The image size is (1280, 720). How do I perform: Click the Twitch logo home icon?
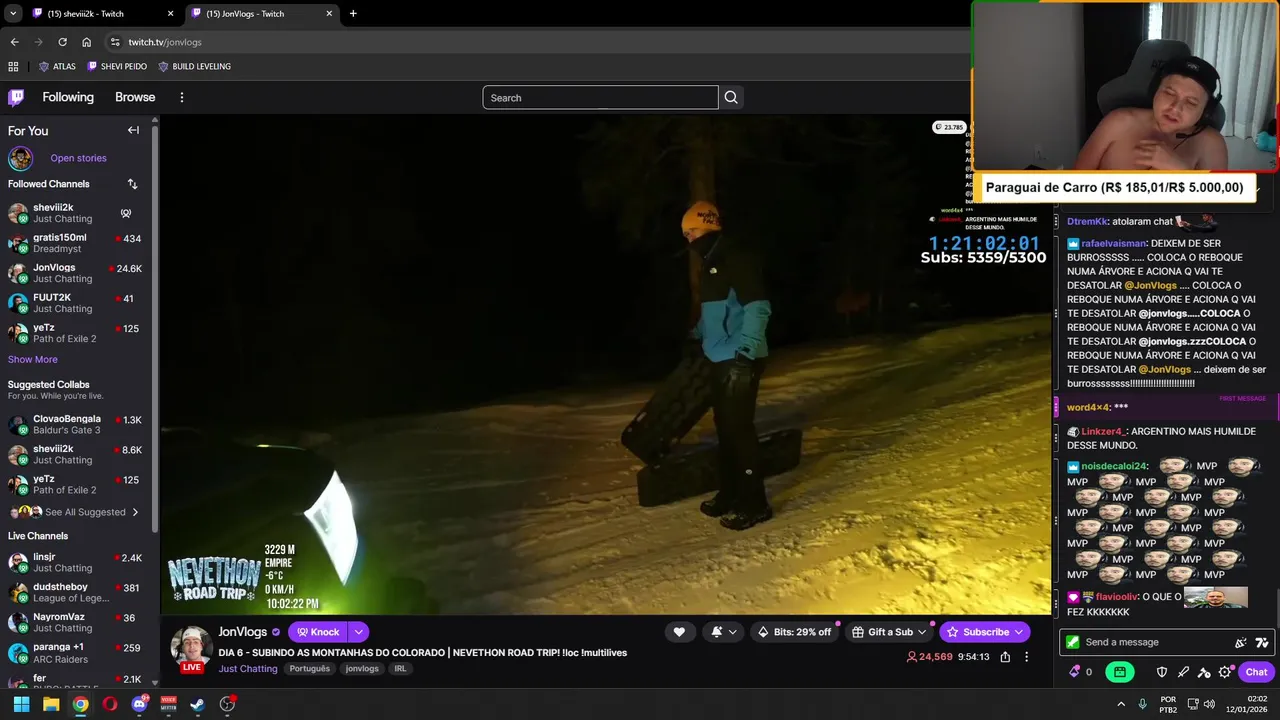[16, 97]
